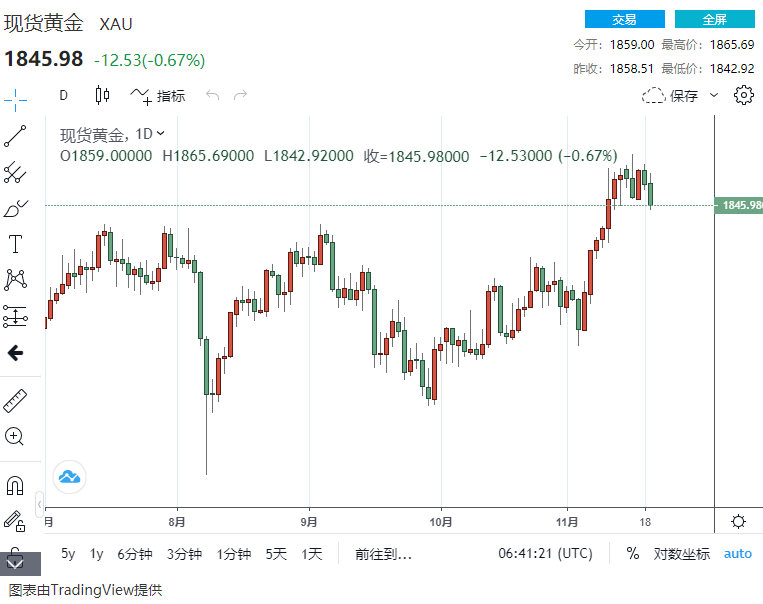This screenshot has width=763, height=604.
Task: Toggle percent scale with % button
Action: pos(632,553)
